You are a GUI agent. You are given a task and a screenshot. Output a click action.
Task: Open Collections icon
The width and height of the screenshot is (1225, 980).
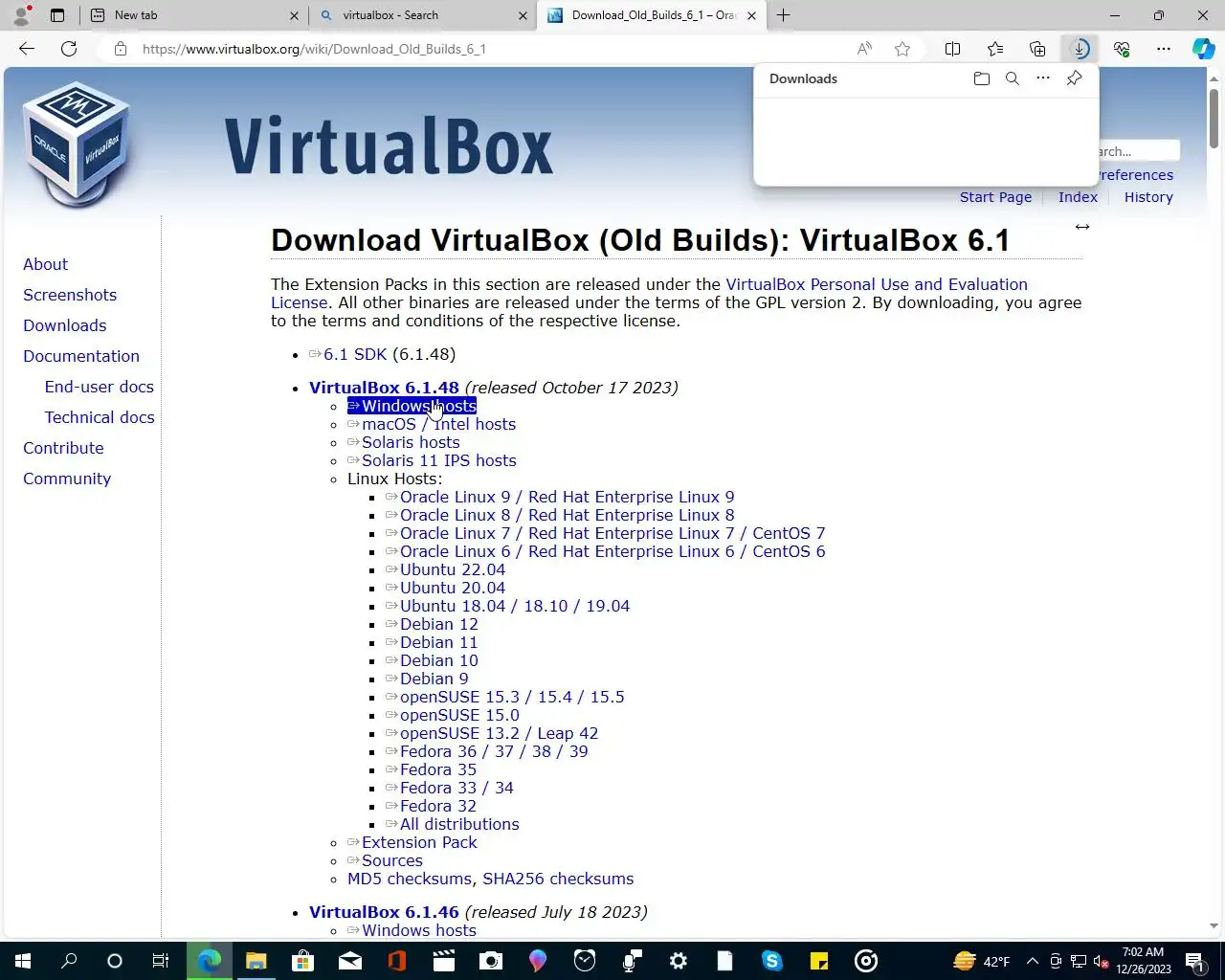tap(1037, 49)
